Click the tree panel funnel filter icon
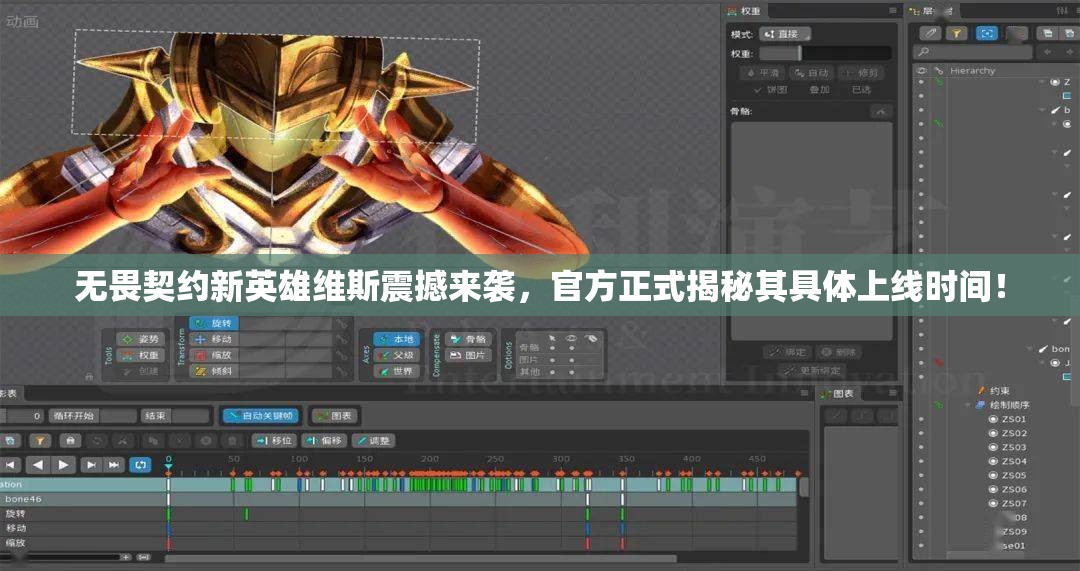The image size is (1080, 571). point(956,32)
